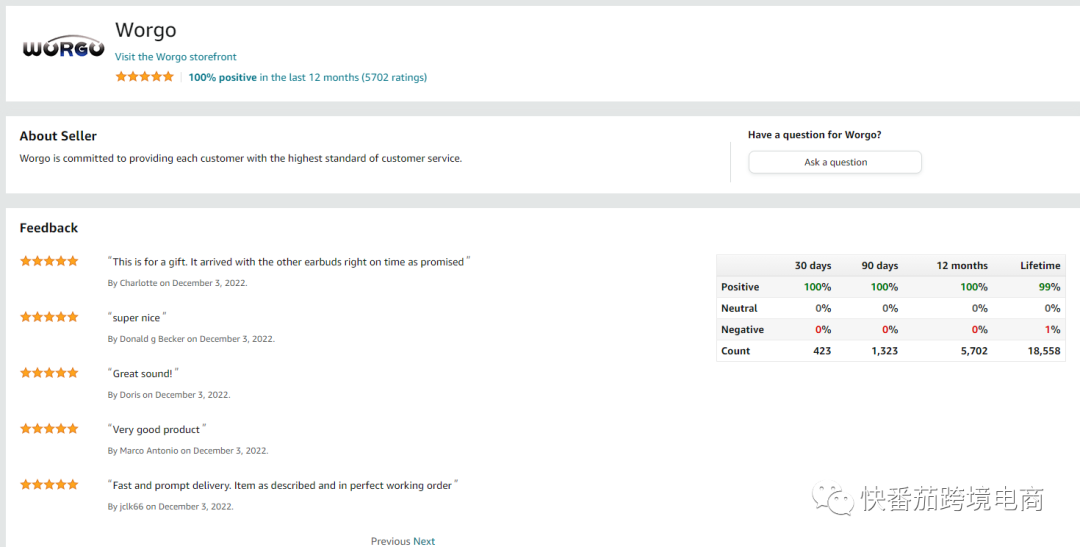1080x547 pixels.
Task: Click the 'super nice' review text
Action: [137, 318]
